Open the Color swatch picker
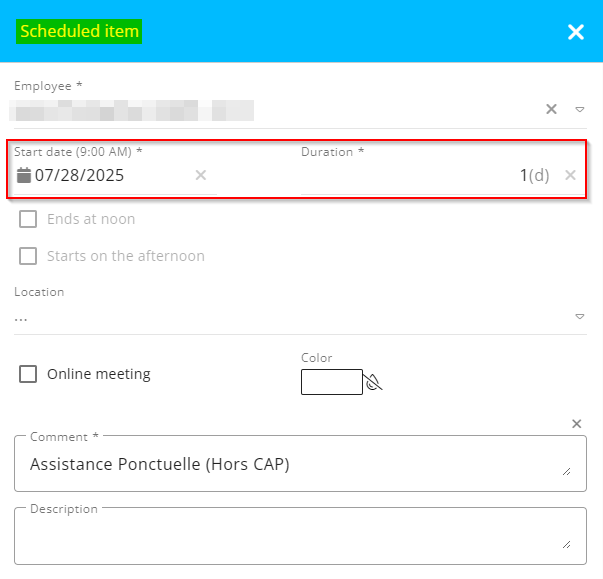The width and height of the screenshot is (603, 579). click(331, 382)
